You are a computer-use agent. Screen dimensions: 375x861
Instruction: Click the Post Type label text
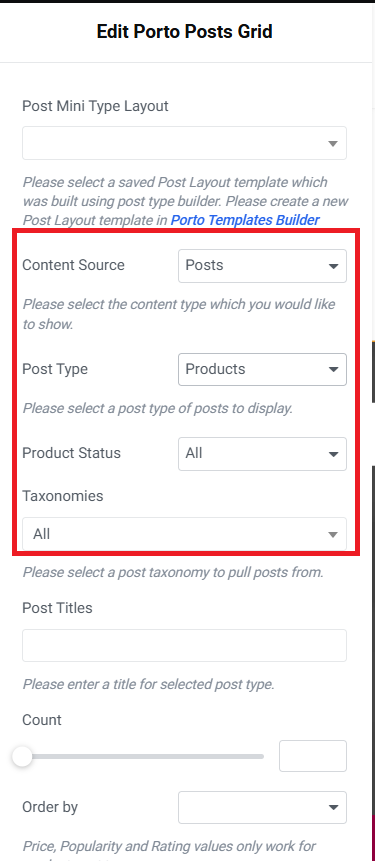click(x=55, y=369)
